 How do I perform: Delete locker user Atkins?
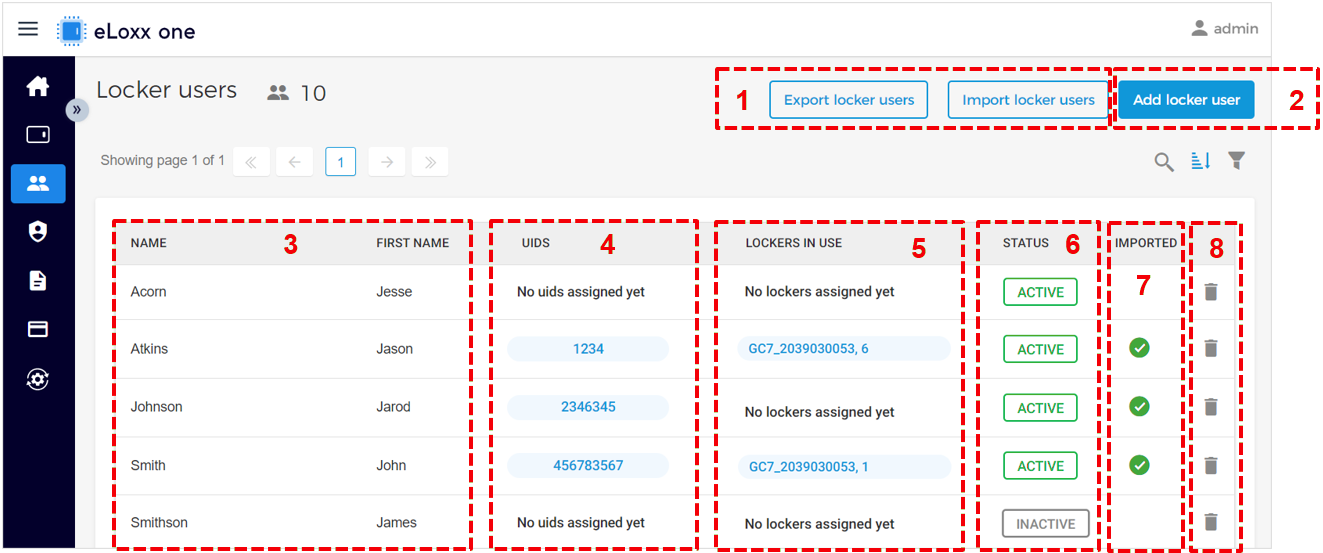tap(1211, 348)
